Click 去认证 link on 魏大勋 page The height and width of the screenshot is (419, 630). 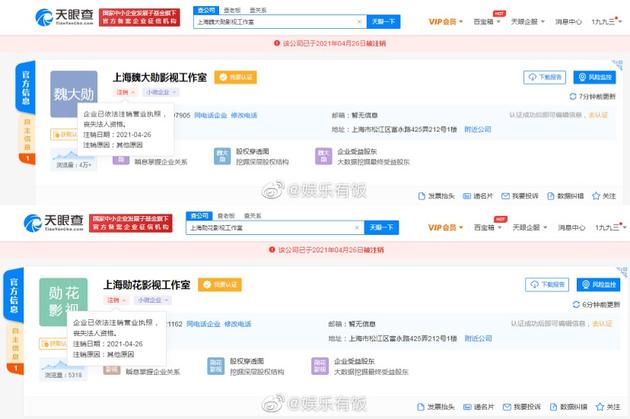click(598, 115)
